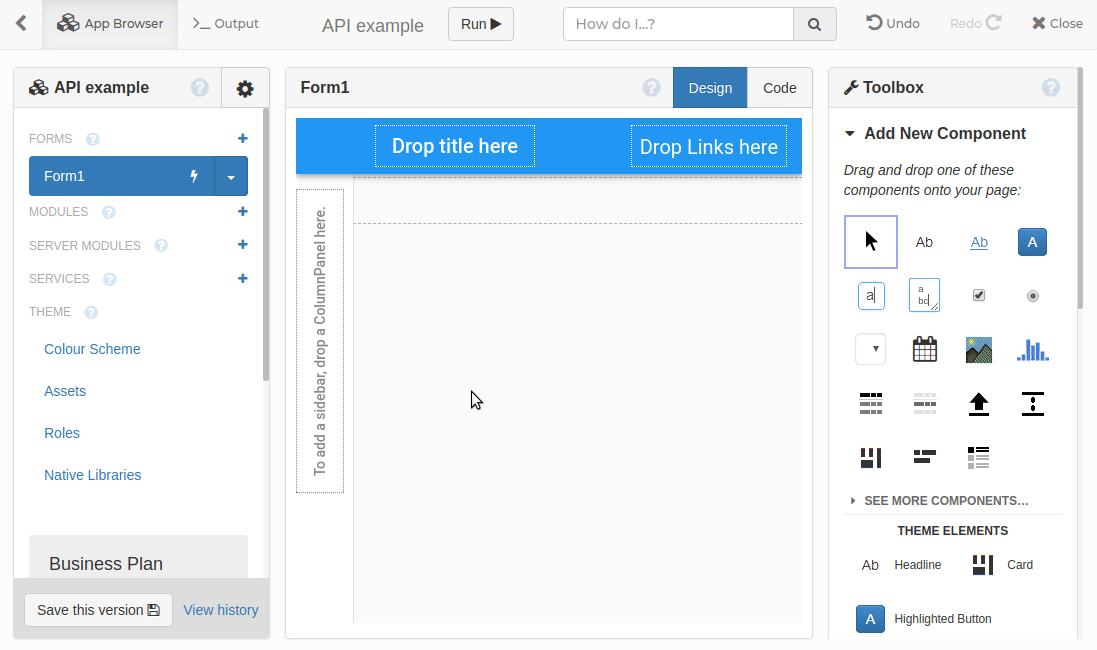Open the Colour Scheme theme settings

click(92, 349)
